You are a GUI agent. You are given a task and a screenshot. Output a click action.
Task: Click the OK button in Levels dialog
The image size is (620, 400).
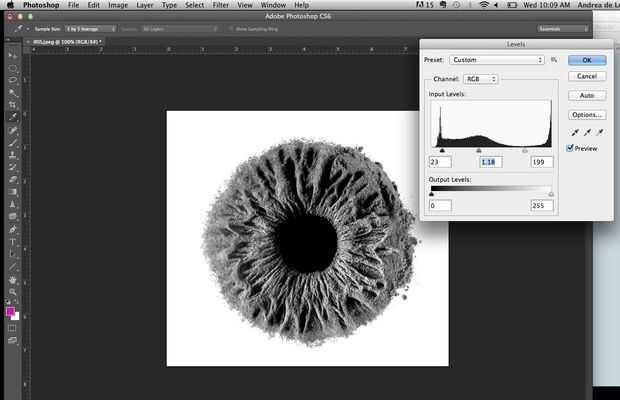click(x=587, y=60)
